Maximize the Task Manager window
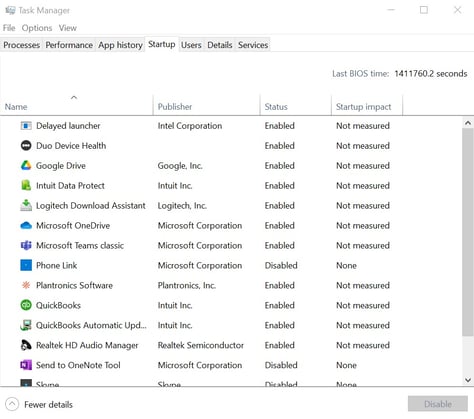This screenshot has width=474, height=419. (x=424, y=10)
